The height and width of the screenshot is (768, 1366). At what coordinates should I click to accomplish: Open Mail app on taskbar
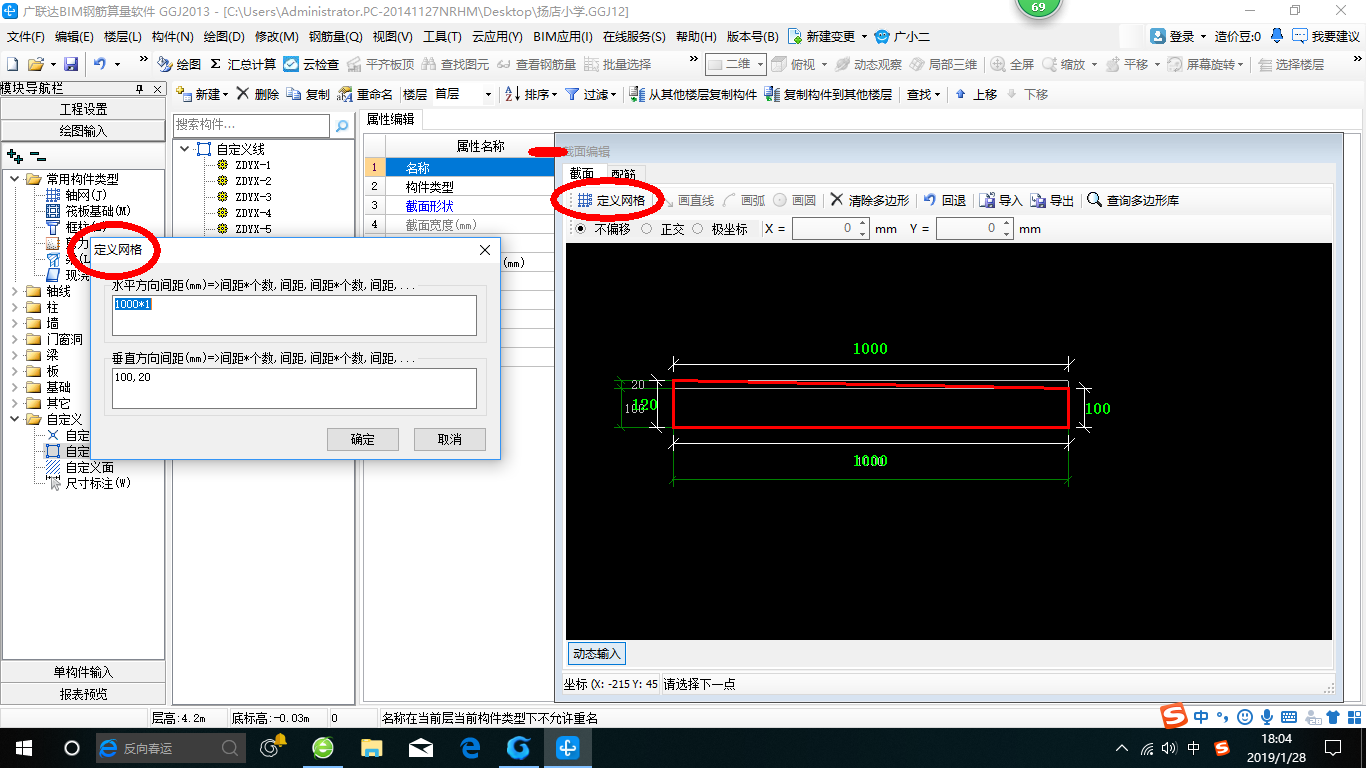click(x=421, y=747)
